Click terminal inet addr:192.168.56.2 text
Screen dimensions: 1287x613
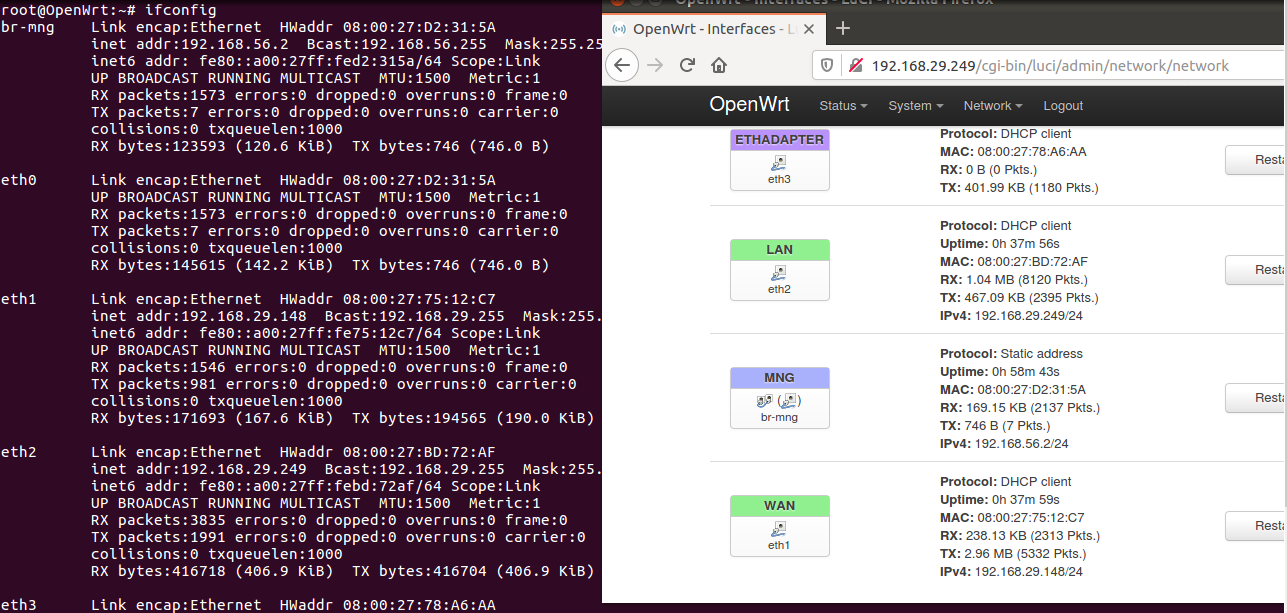click(x=190, y=44)
